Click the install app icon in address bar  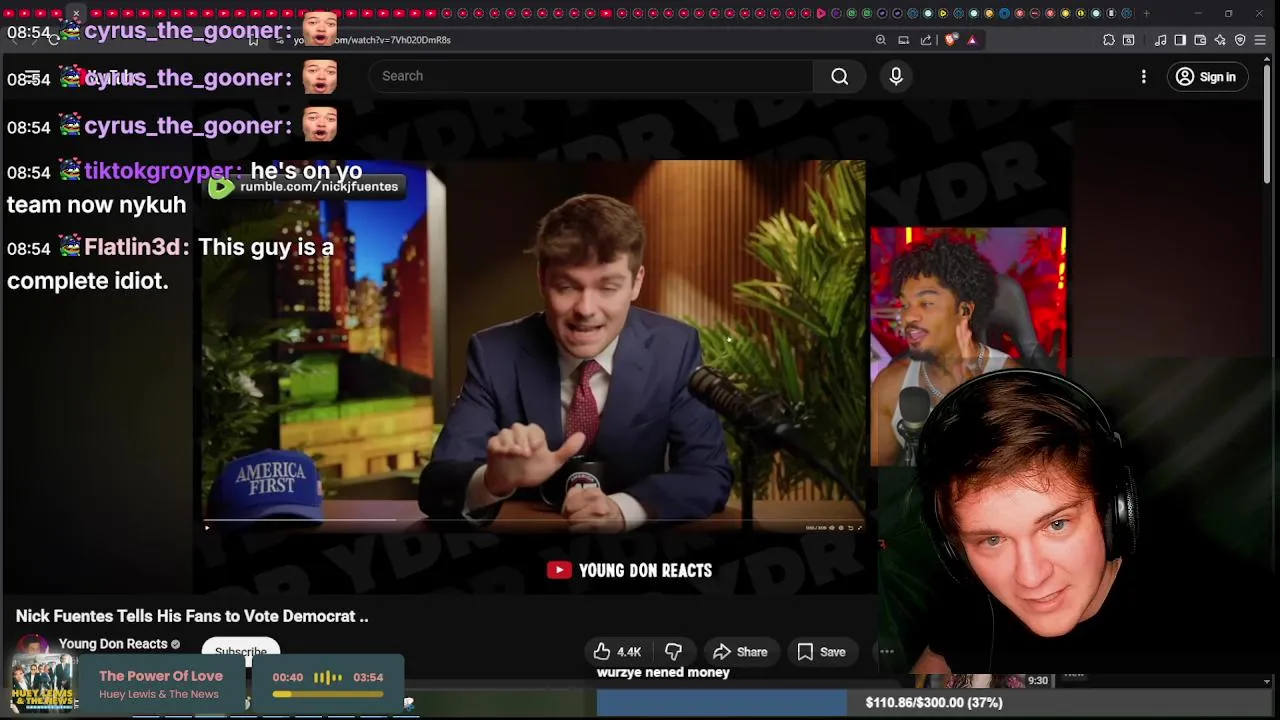coord(903,40)
